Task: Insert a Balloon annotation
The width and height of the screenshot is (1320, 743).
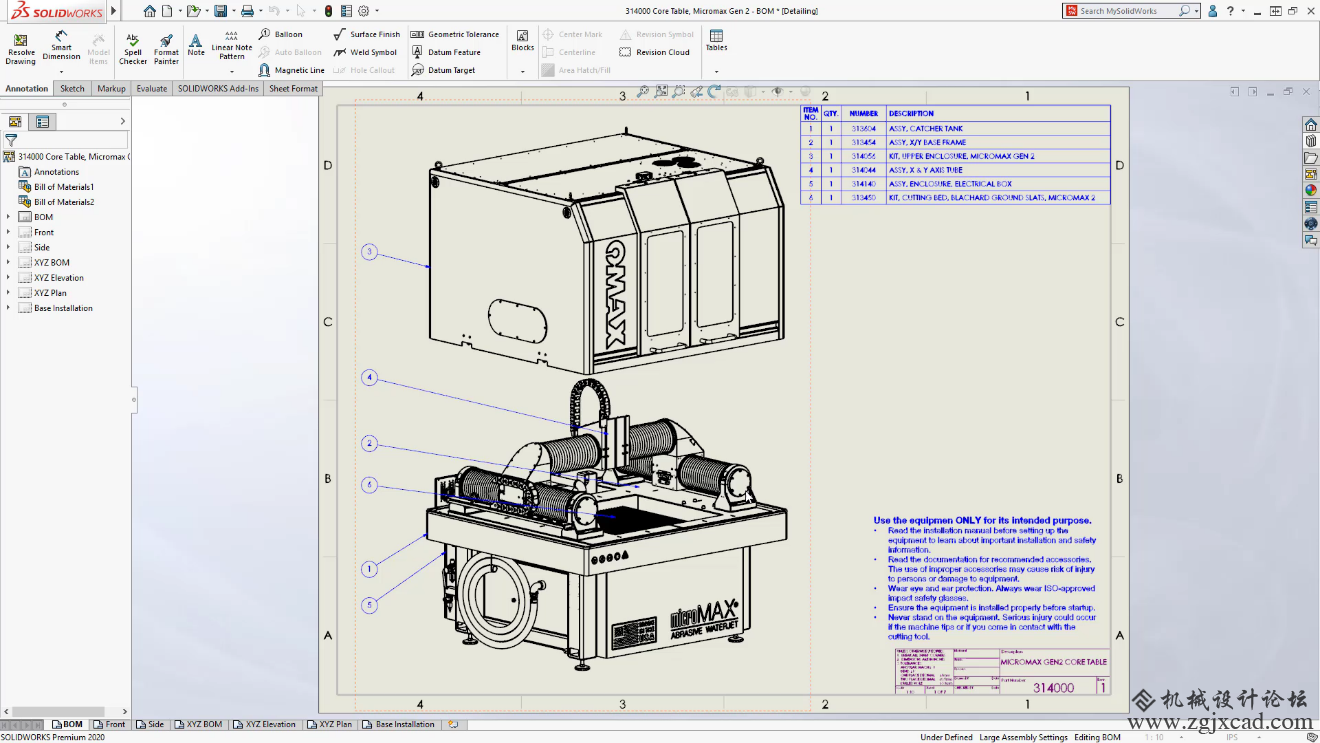Action: pyautogui.click(x=281, y=34)
